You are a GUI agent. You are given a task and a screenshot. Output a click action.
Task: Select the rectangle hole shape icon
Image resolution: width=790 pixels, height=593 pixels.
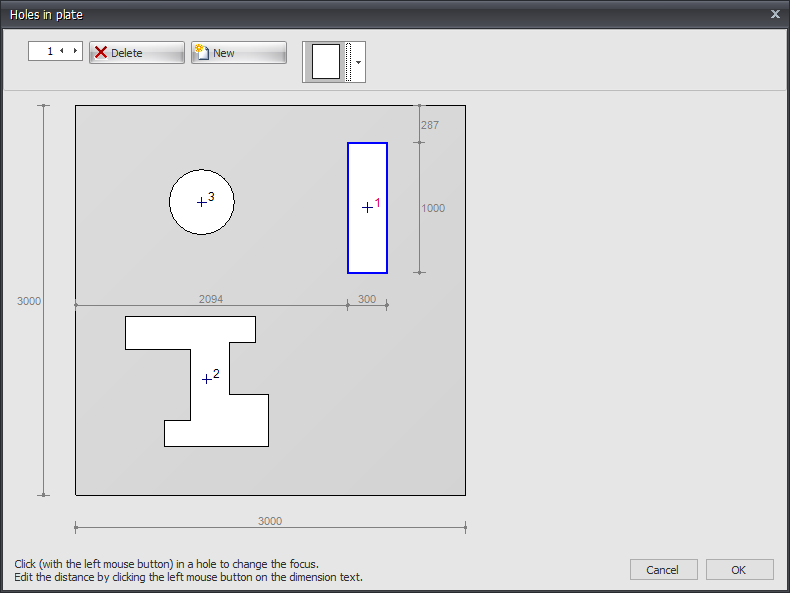326,61
